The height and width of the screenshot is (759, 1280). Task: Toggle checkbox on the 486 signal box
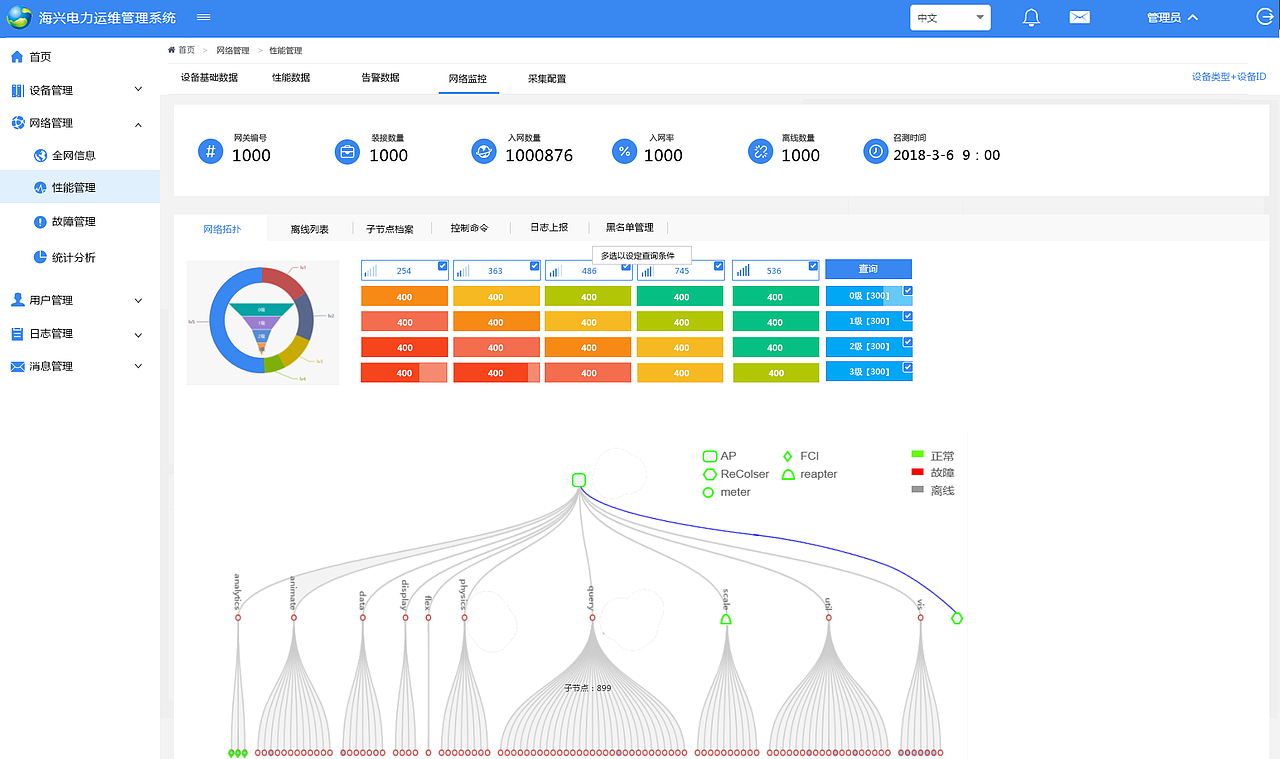626,266
